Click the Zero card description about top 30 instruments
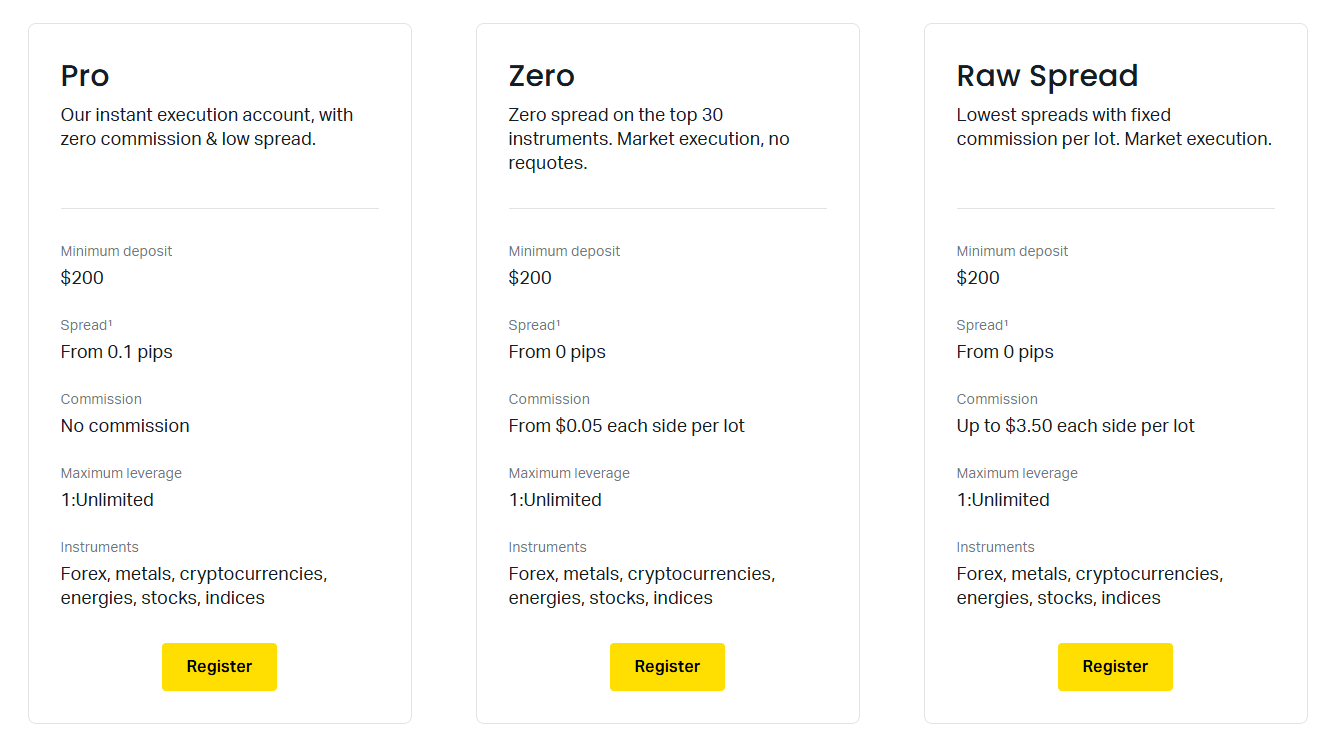 click(x=649, y=139)
